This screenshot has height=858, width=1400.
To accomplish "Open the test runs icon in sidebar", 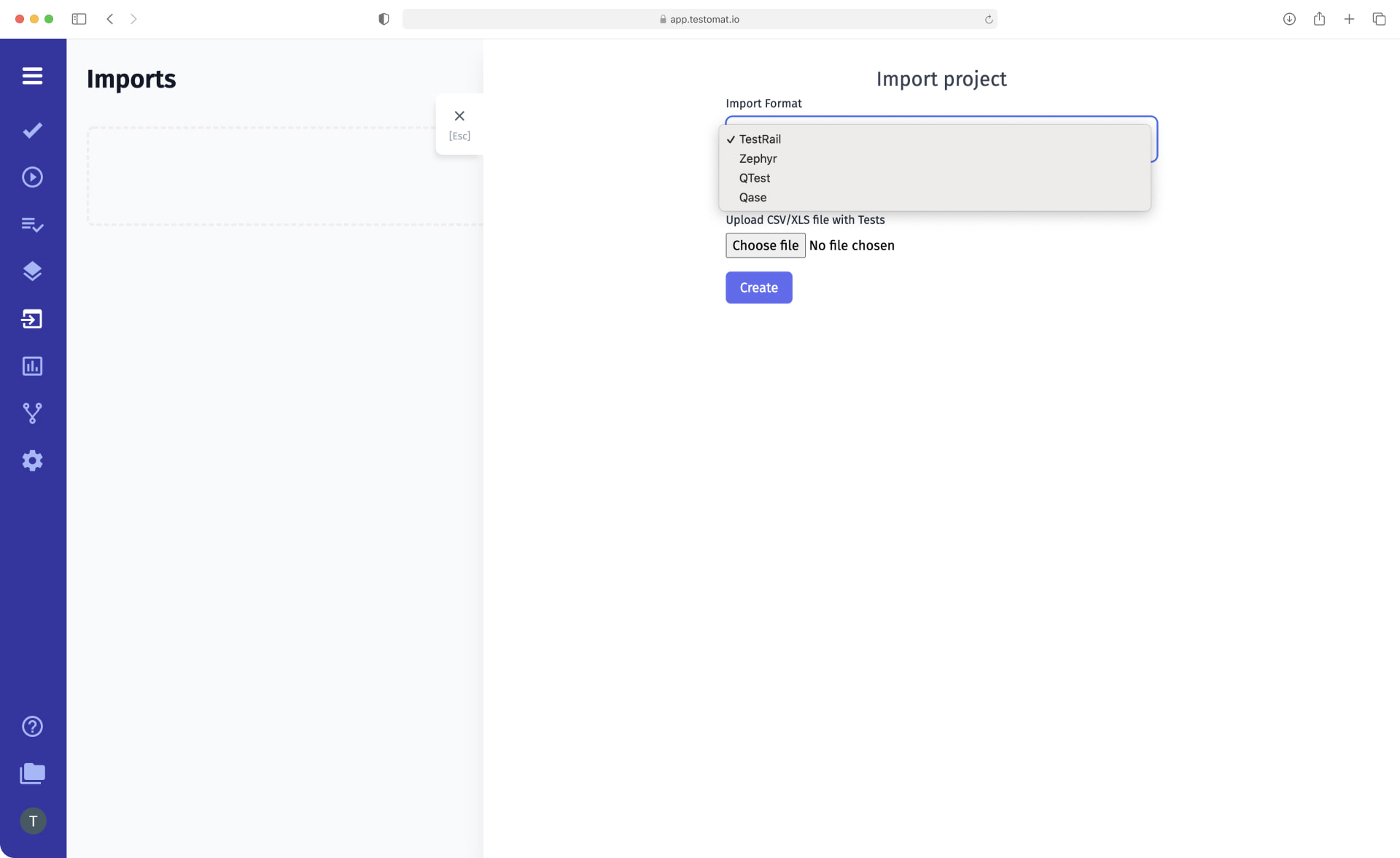I will coord(32,177).
